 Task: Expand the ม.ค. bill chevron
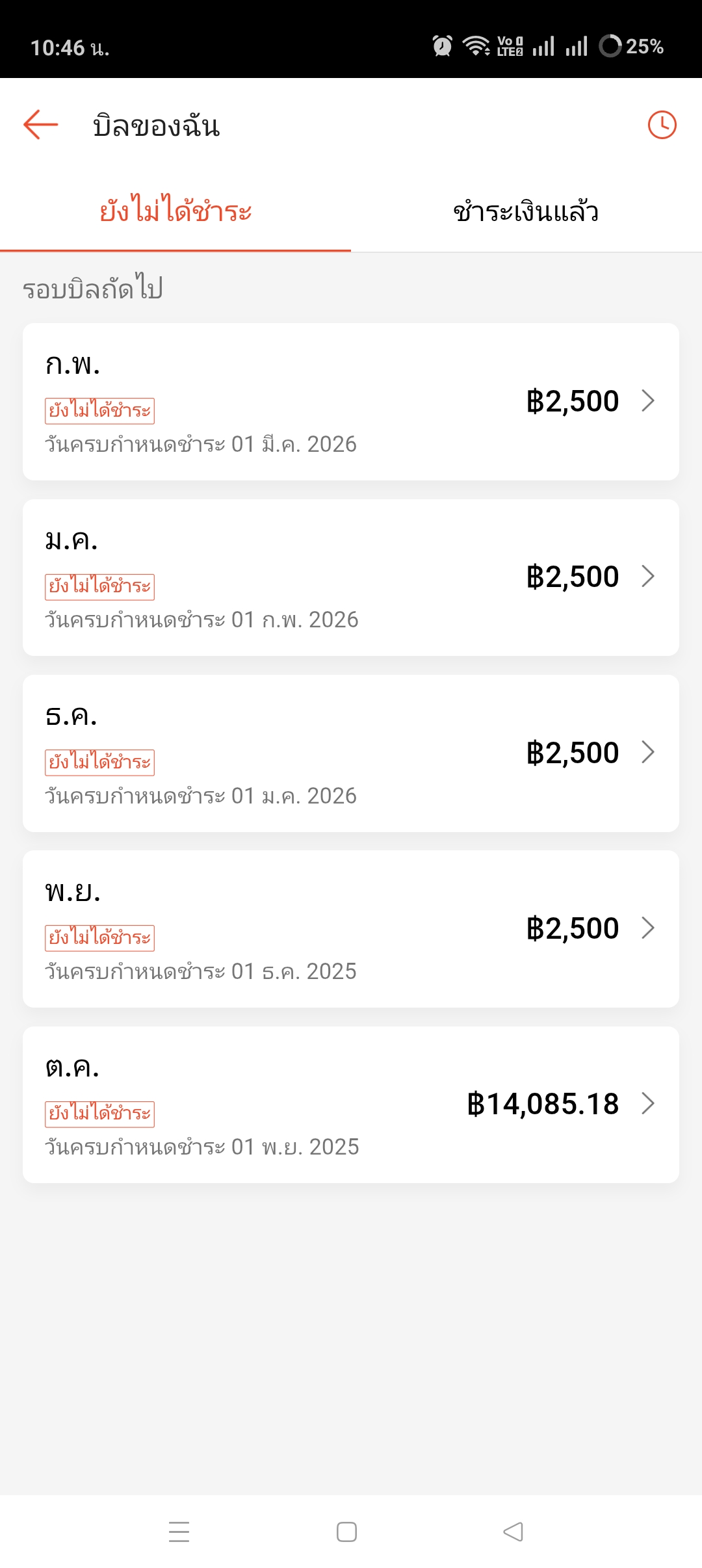[x=647, y=576]
